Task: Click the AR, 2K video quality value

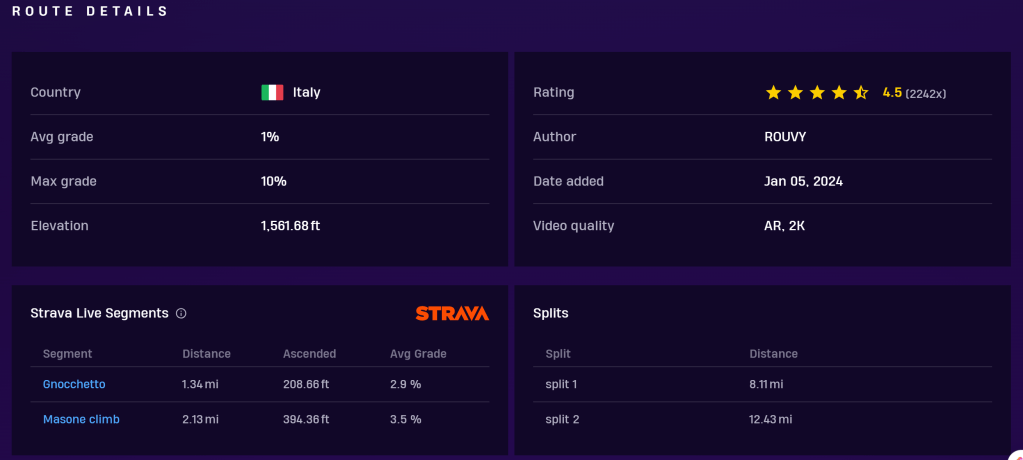Action: [x=784, y=226]
